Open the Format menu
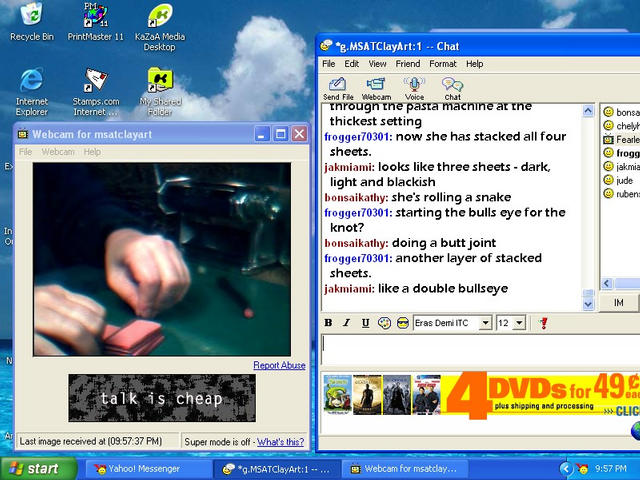Screen dimensions: 640x480 (x=443, y=64)
